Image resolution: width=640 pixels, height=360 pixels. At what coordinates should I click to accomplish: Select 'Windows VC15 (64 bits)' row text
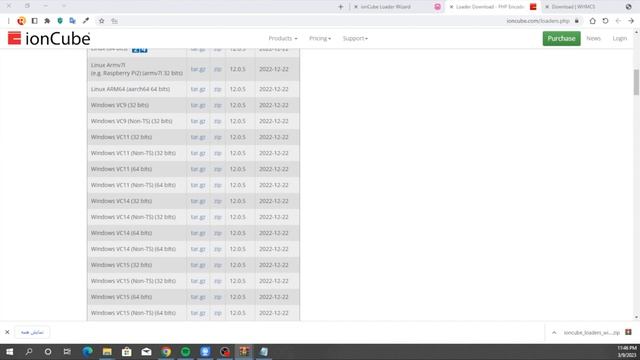121,297
